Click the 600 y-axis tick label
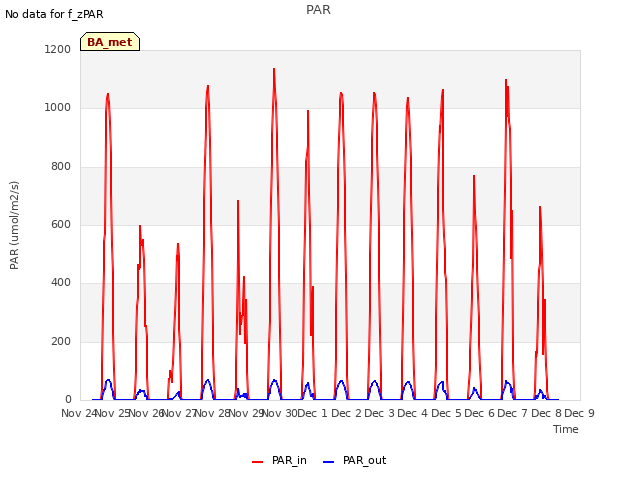The image size is (640, 480). [61, 224]
